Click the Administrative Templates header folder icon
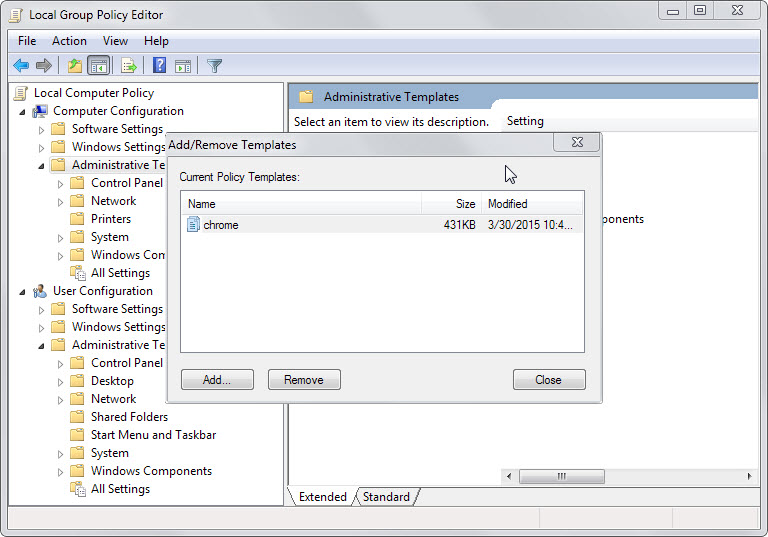This screenshot has height=537, width=768. (306, 97)
